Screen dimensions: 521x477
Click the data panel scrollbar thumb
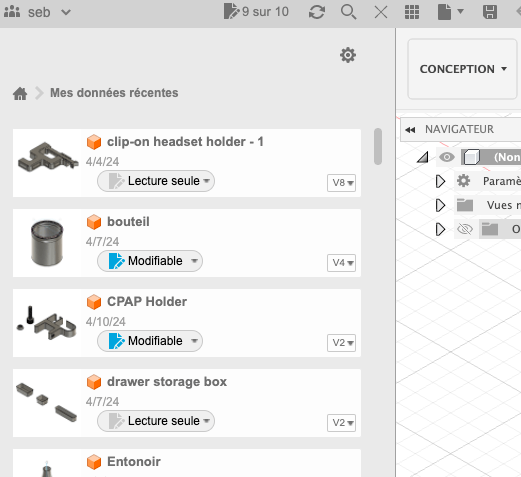[378, 146]
